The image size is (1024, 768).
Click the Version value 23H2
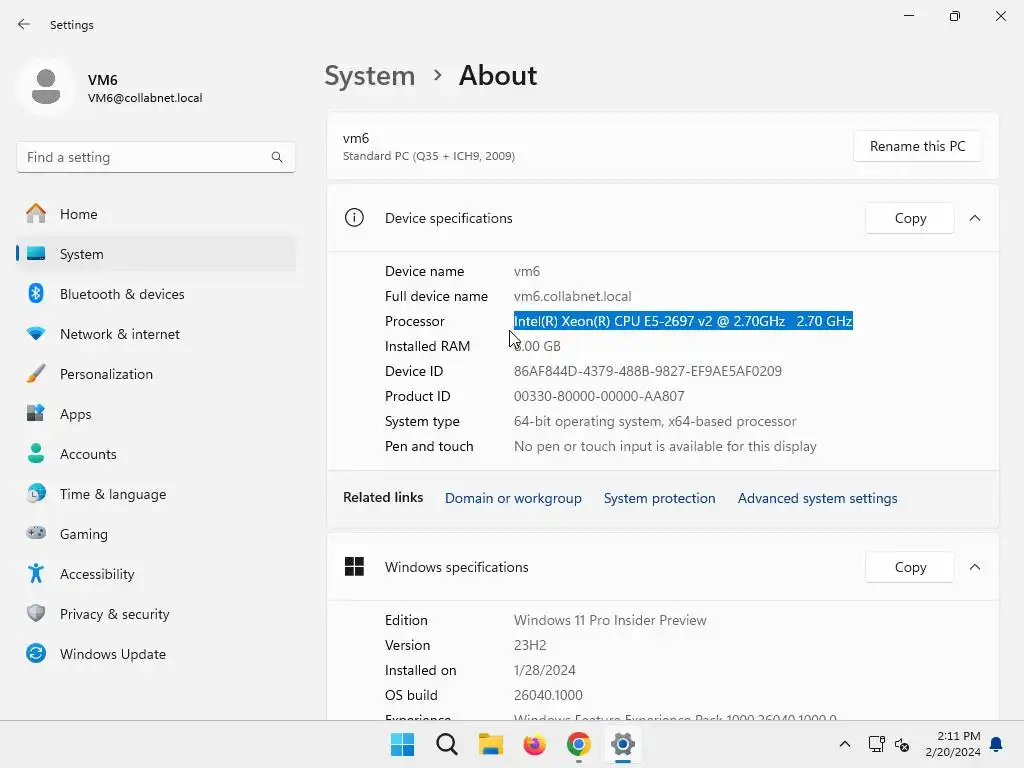point(530,645)
